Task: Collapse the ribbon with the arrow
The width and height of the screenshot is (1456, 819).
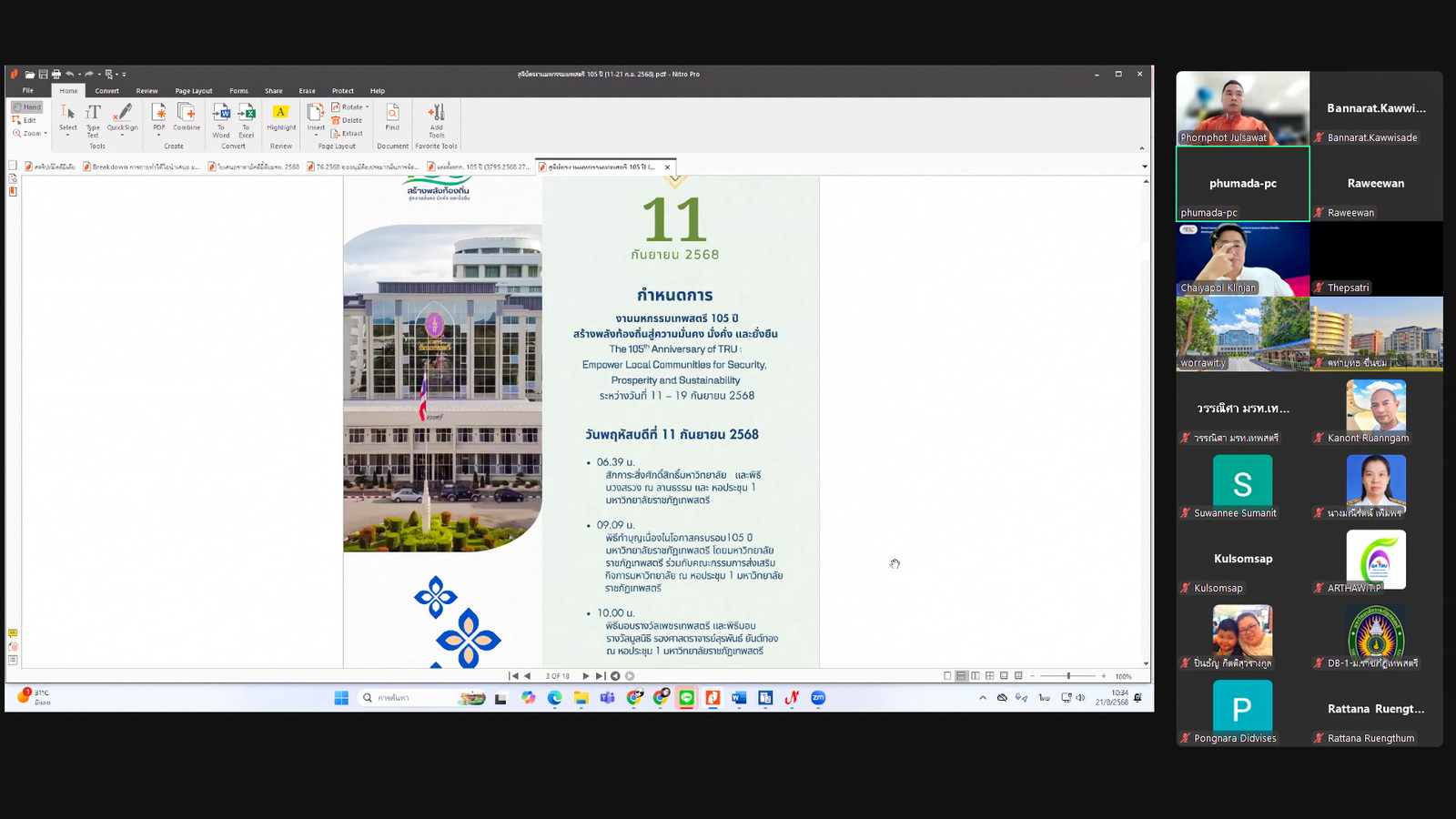Action: [1141, 148]
